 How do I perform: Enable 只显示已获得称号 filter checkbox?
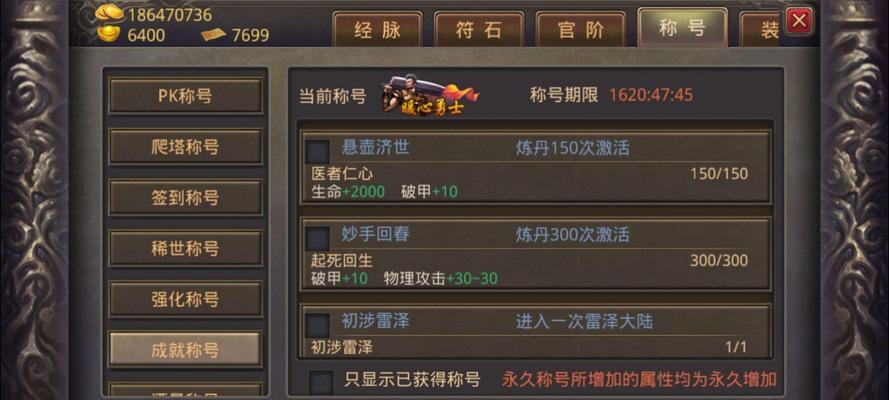click(321, 383)
